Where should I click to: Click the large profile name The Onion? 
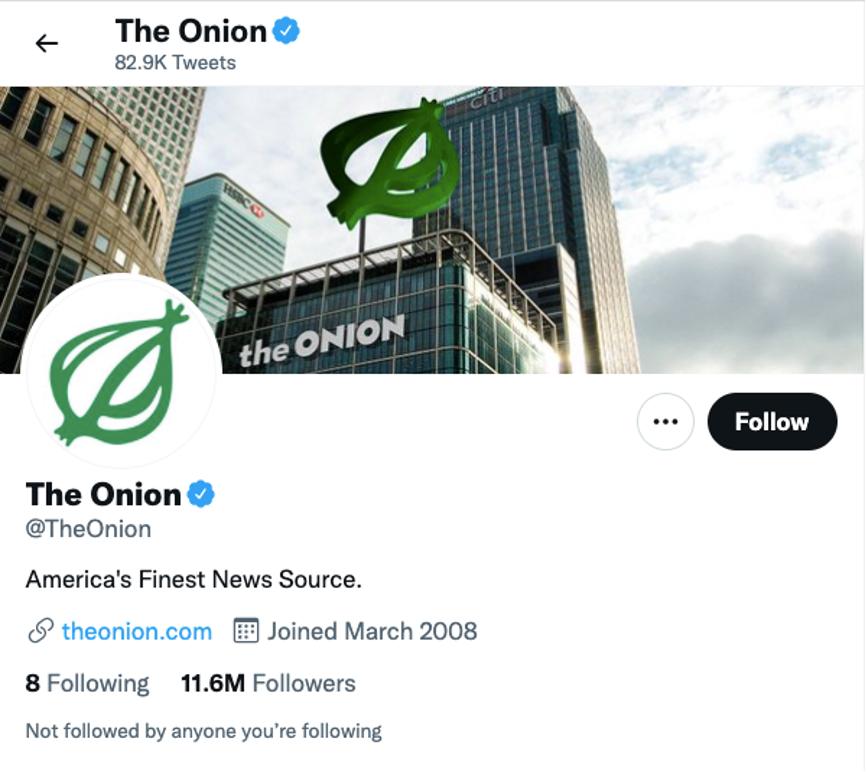(103, 494)
